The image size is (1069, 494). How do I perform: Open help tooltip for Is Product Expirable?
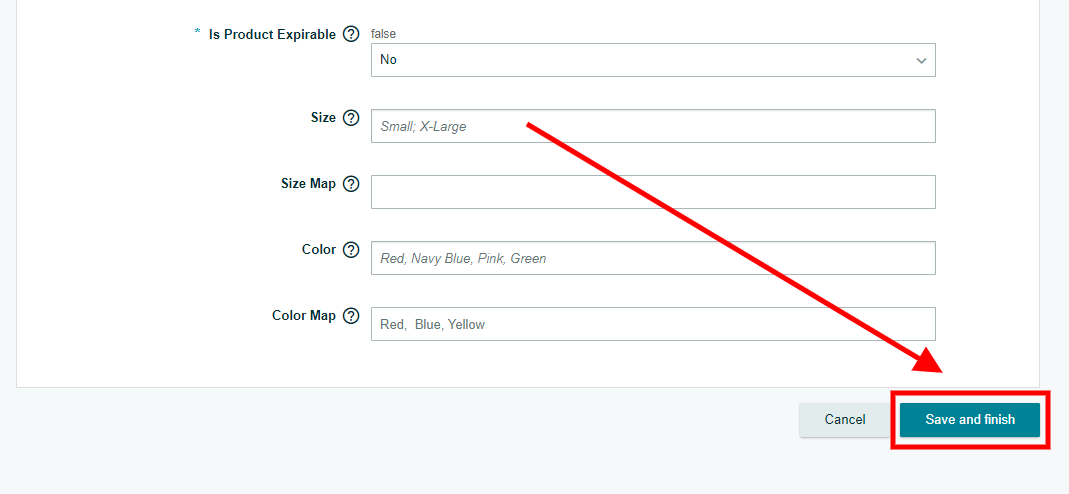(351, 34)
